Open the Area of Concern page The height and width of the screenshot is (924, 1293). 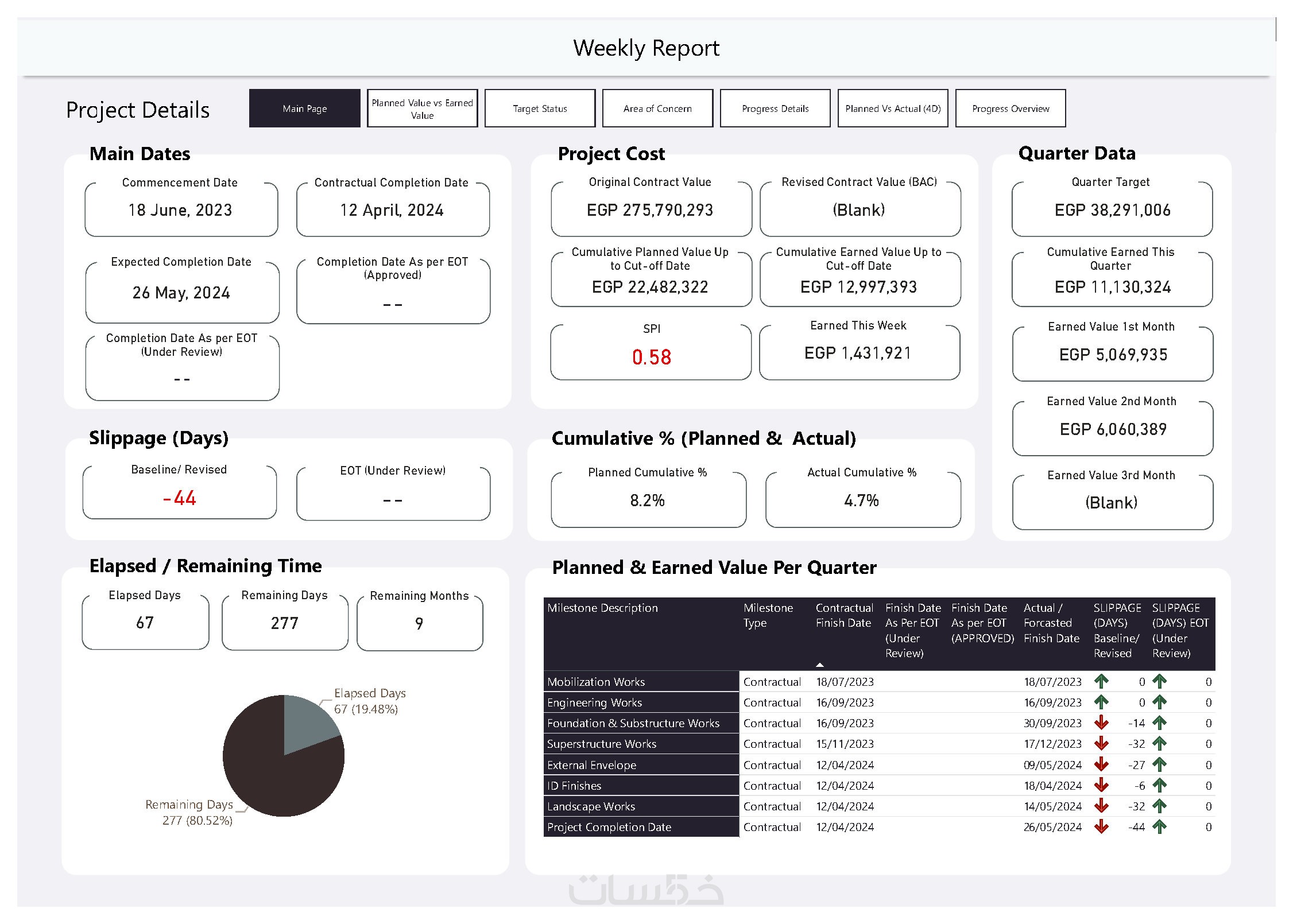click(657, 108)
